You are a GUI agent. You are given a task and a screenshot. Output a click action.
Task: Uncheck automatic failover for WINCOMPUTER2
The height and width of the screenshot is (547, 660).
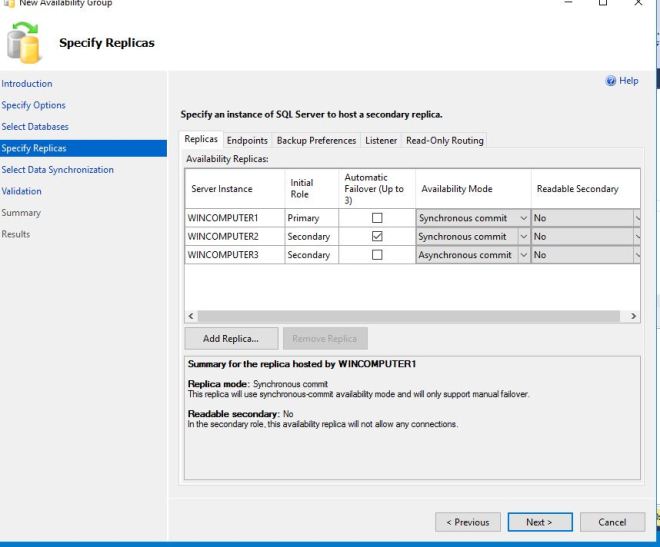[x=377, y=237]
